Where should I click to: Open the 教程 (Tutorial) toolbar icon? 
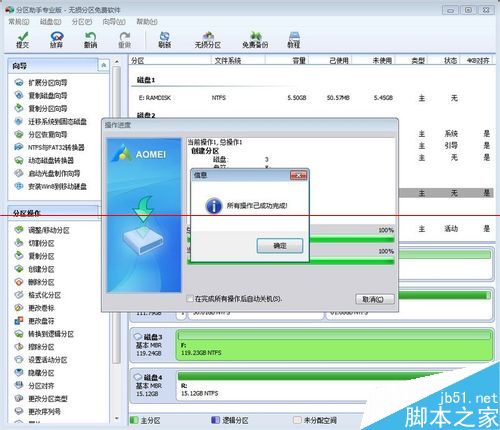click(x=294, y=40)
